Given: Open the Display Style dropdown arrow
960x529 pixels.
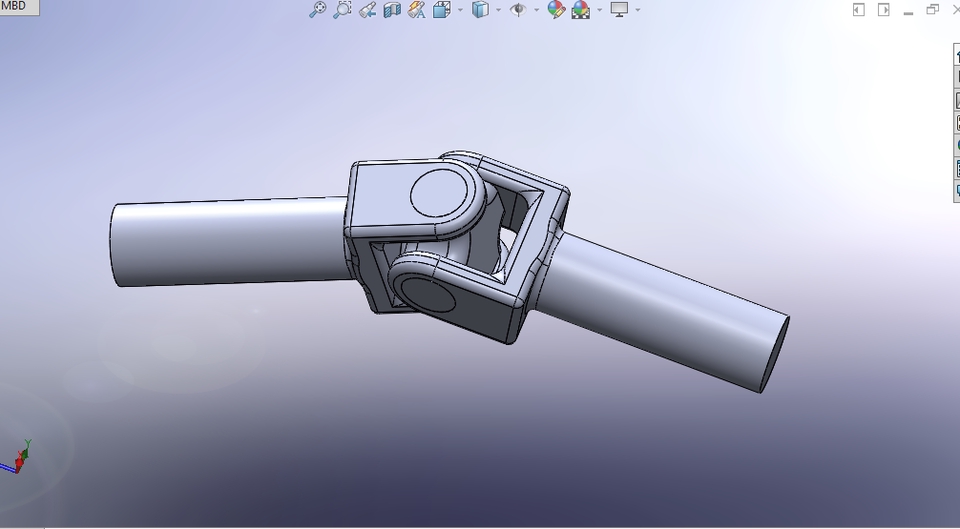Looking at the screenshot, I should tap(498, 10).
